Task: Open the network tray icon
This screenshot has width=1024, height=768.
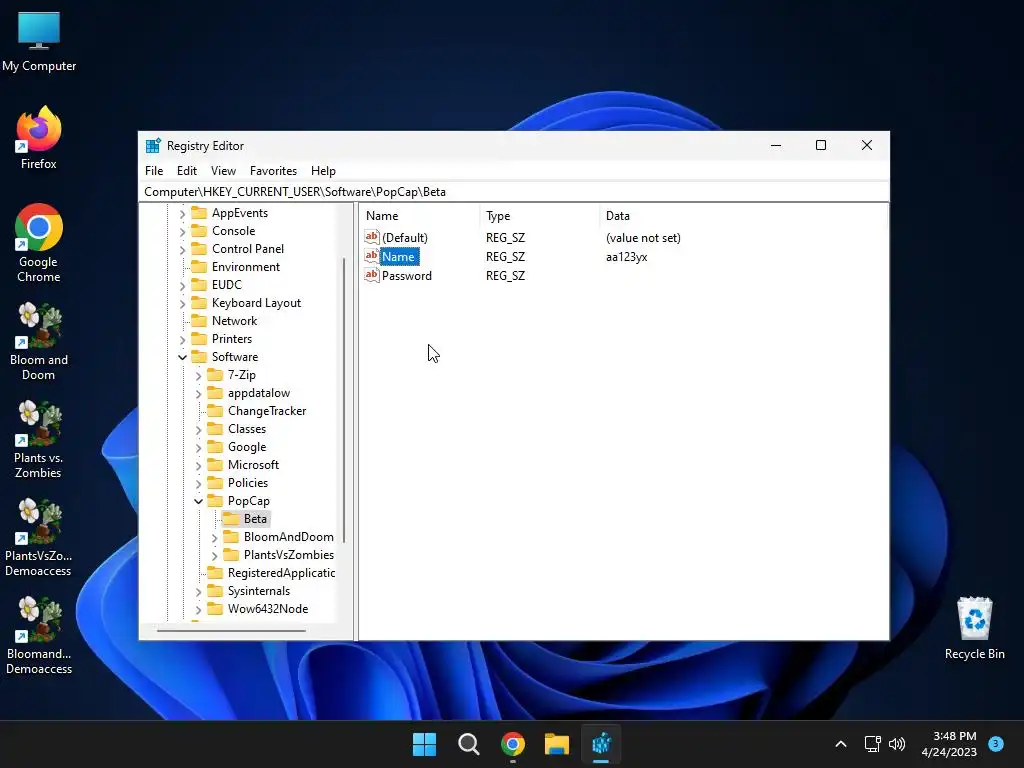Action: 872,744
